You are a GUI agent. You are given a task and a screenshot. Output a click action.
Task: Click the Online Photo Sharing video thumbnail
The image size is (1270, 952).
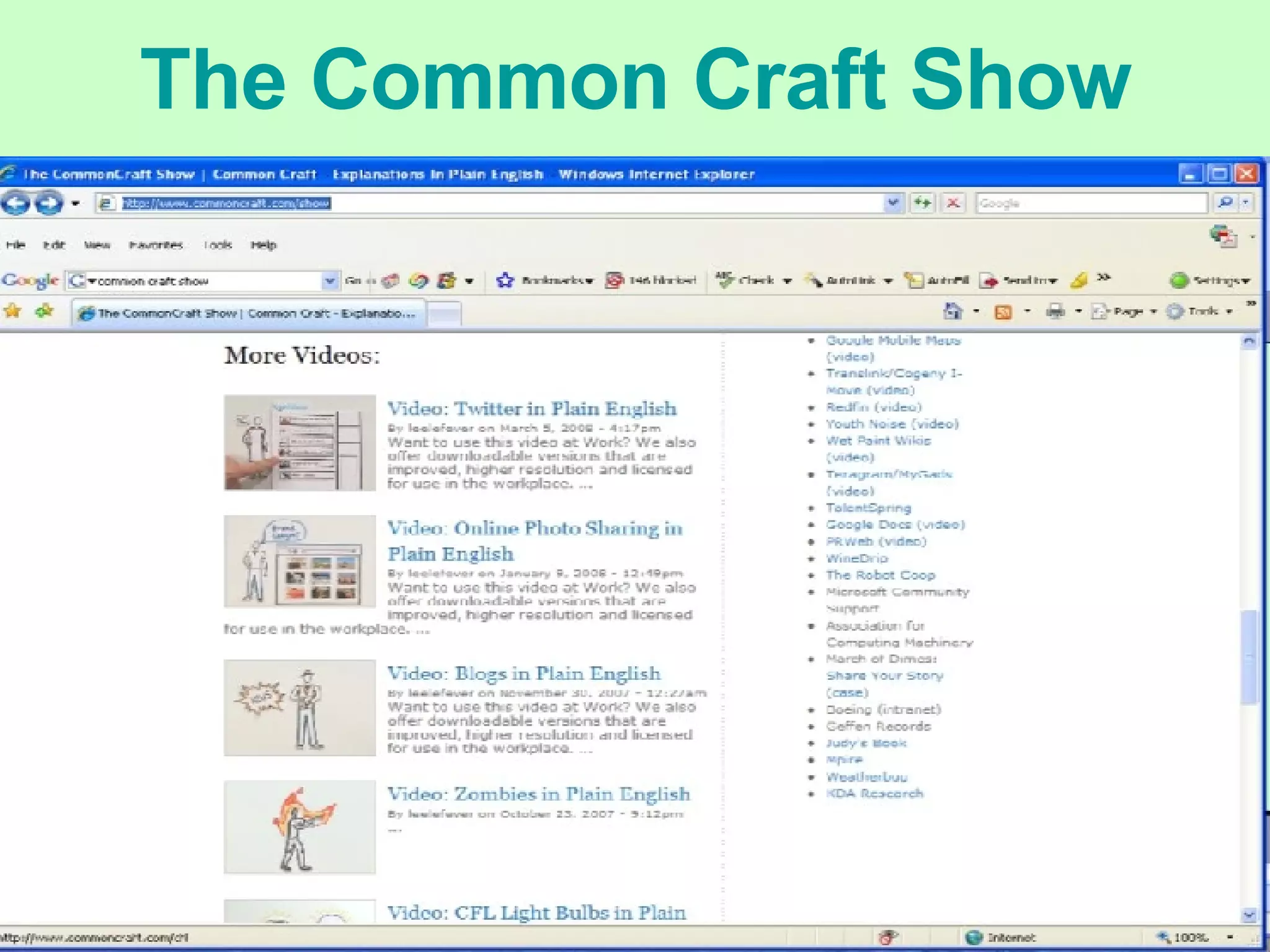[x=300, y=561]
